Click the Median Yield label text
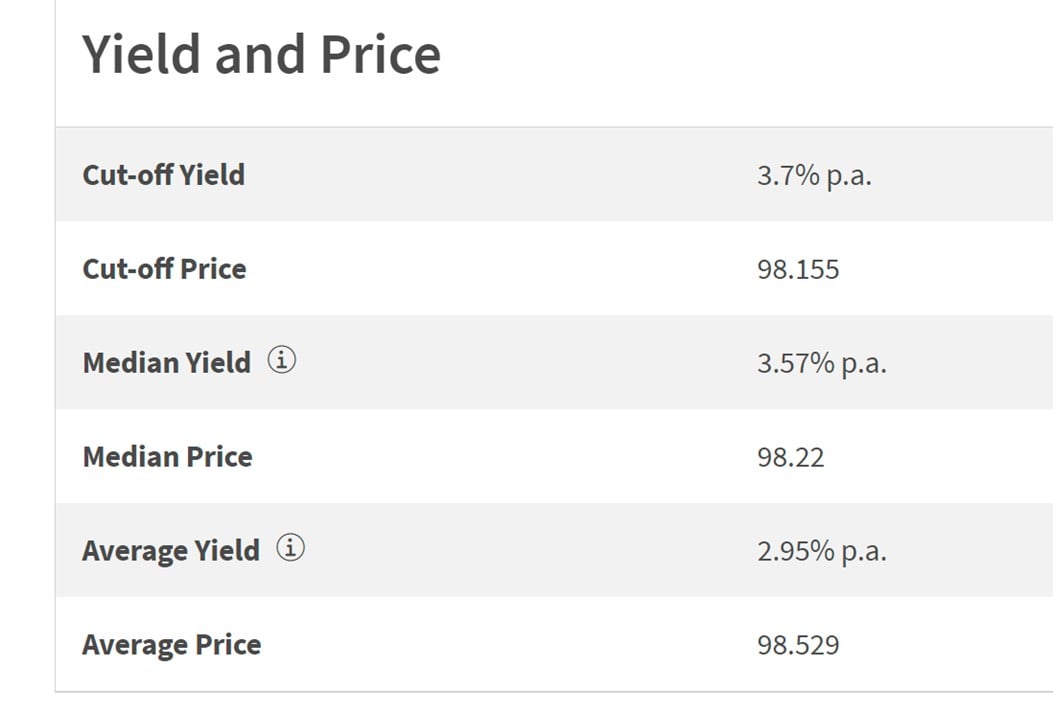 pyautogui.click(x=167, y=363)
